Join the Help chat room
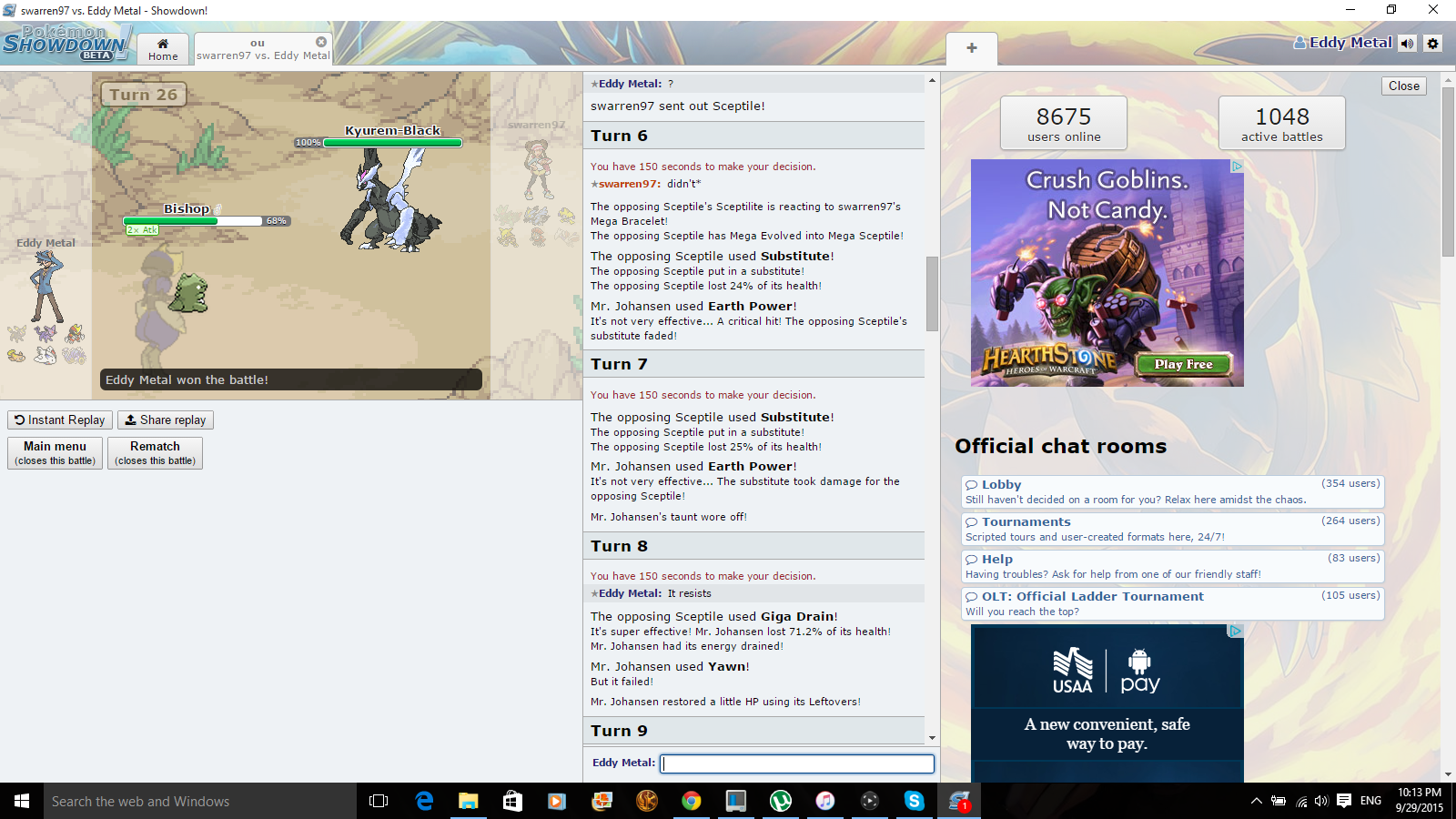The height and width of the screenshot is (819, 1456). [x=1173, y=566]
